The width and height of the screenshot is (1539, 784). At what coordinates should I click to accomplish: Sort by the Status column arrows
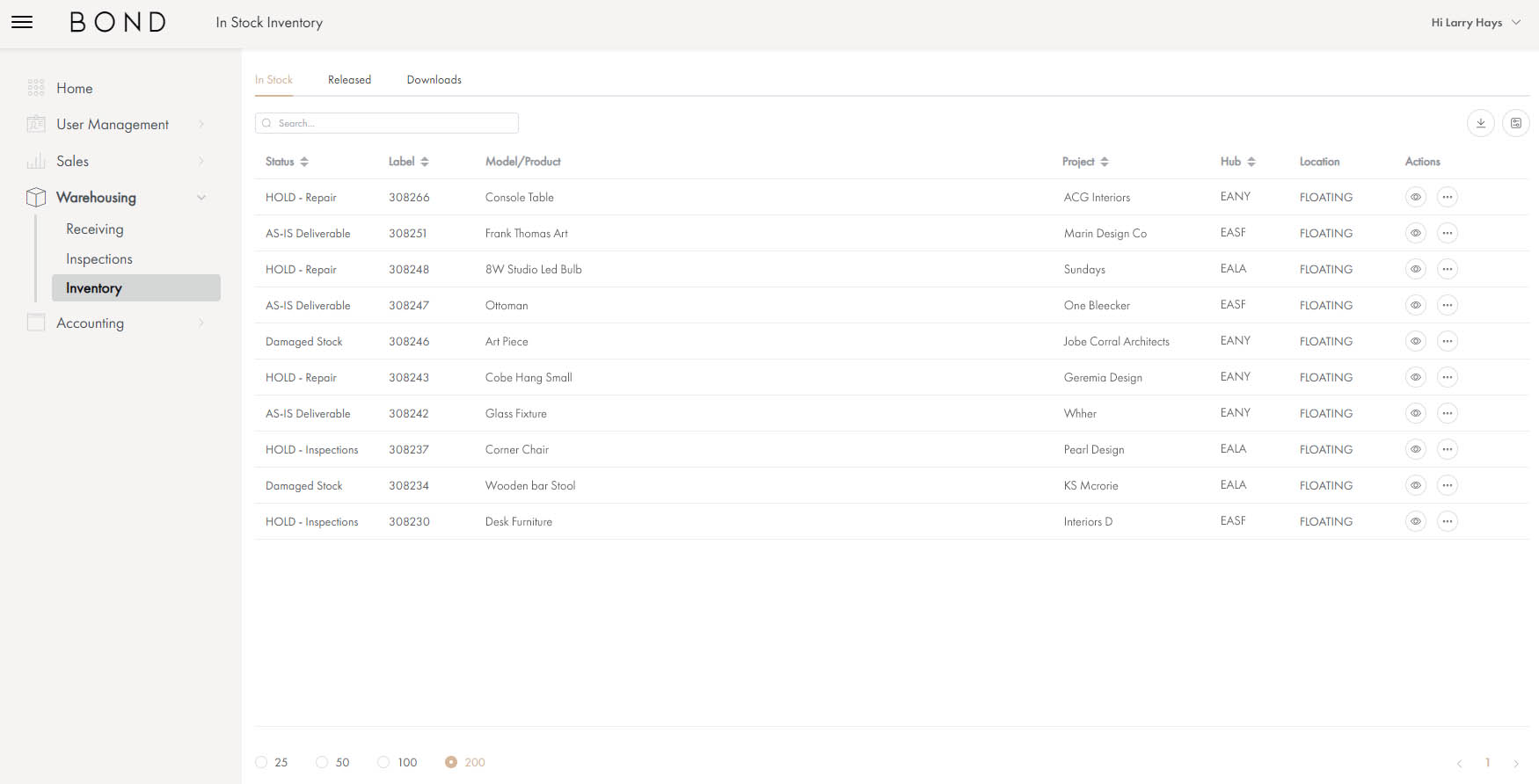pyautogui.click(x=304, y=162)
